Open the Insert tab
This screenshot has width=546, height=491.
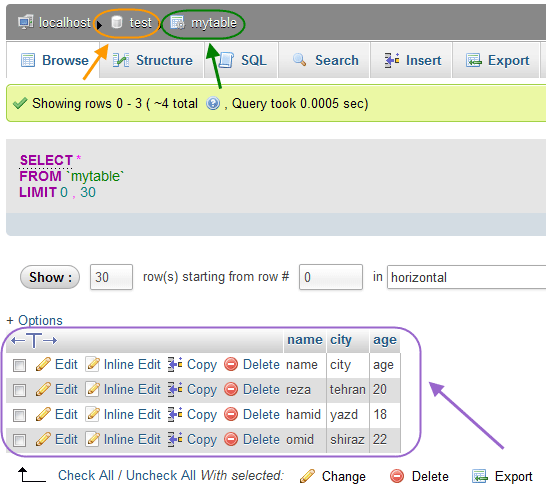[x=411, y=60]
